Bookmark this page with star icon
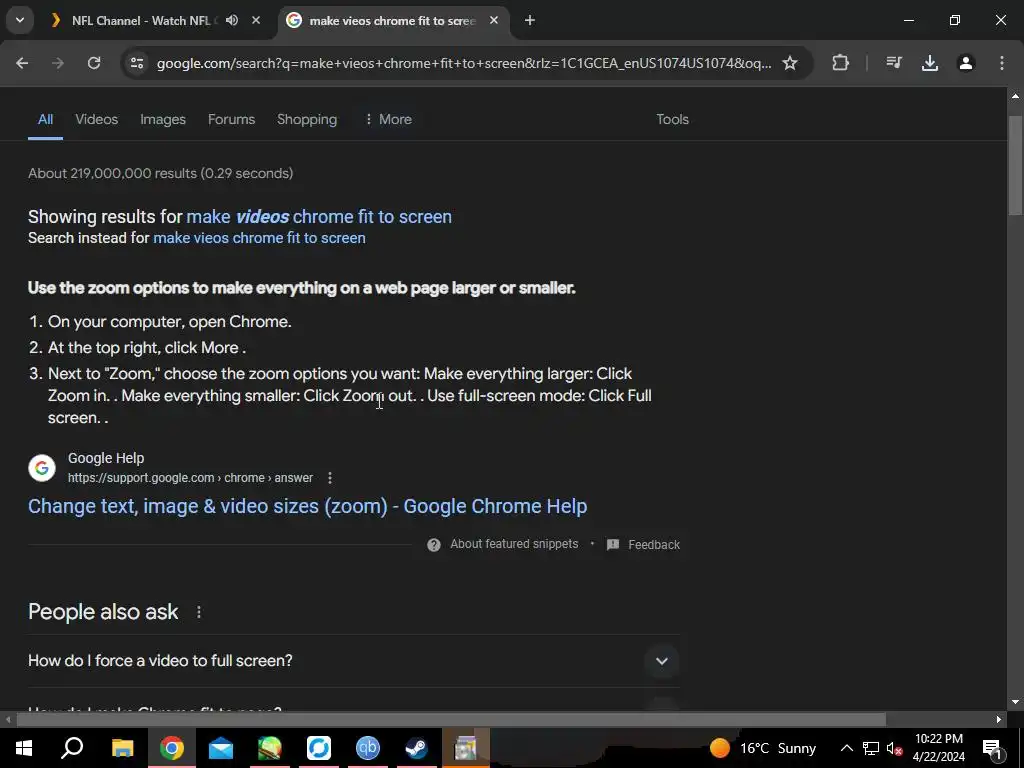Viewport: 1024px width, 768px height. [x=790, y=63]
